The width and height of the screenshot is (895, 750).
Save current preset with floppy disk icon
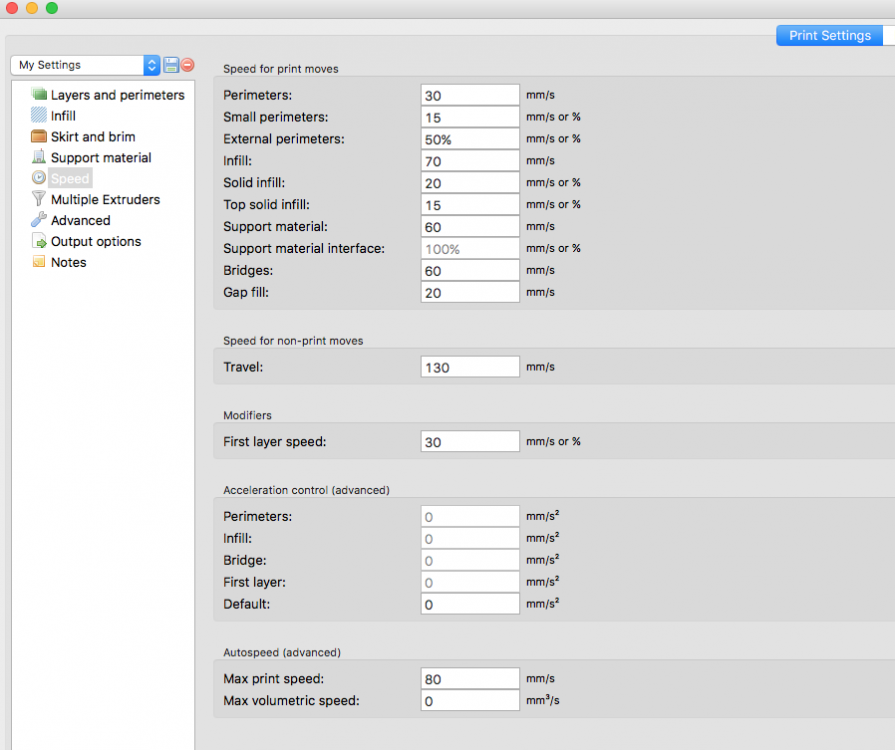171,65
